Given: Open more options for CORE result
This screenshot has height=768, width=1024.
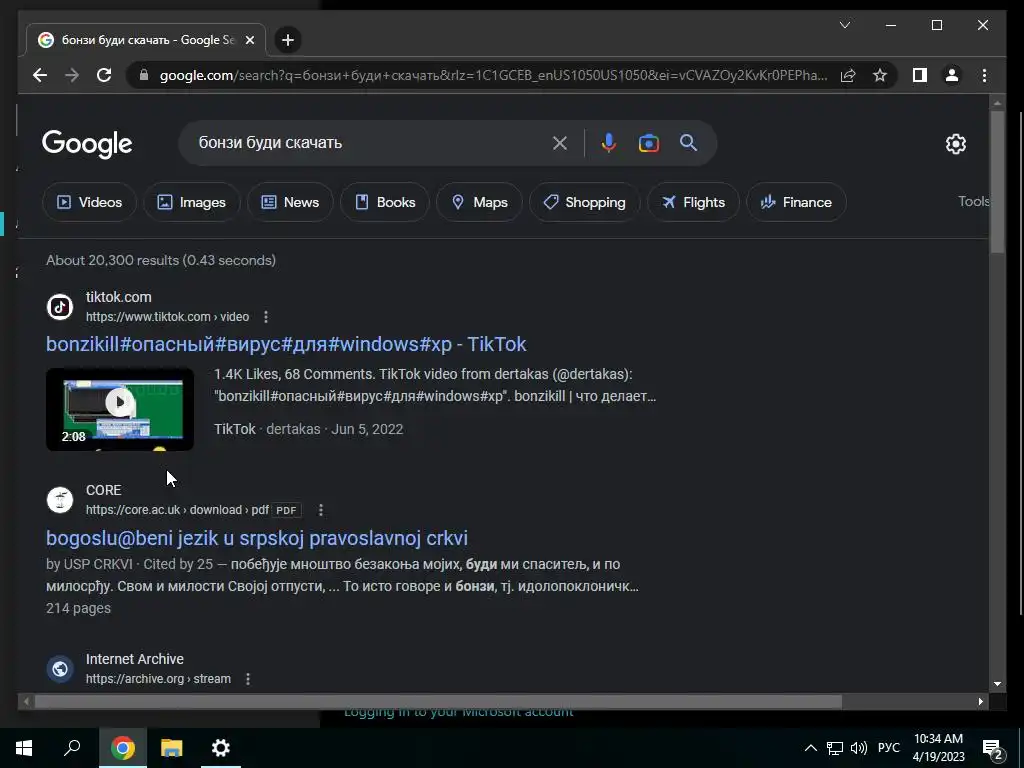Looking at the screenshot, I should click(x=321, y=510).
